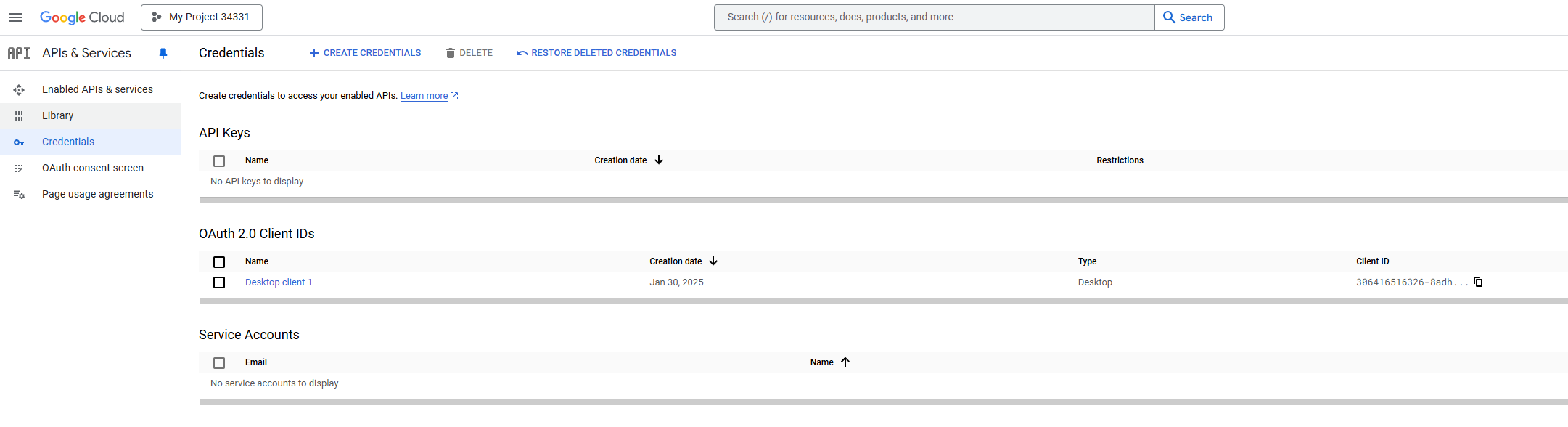Click the Create Credentials button

pos(365,53)
